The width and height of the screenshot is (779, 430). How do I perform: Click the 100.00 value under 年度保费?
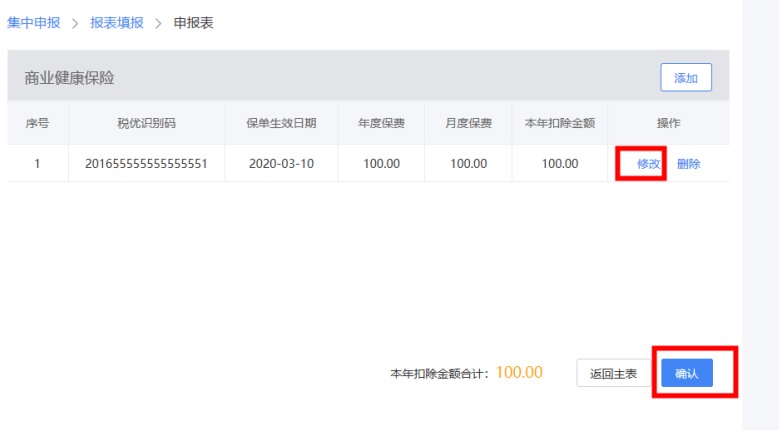[x=381, y=164]
